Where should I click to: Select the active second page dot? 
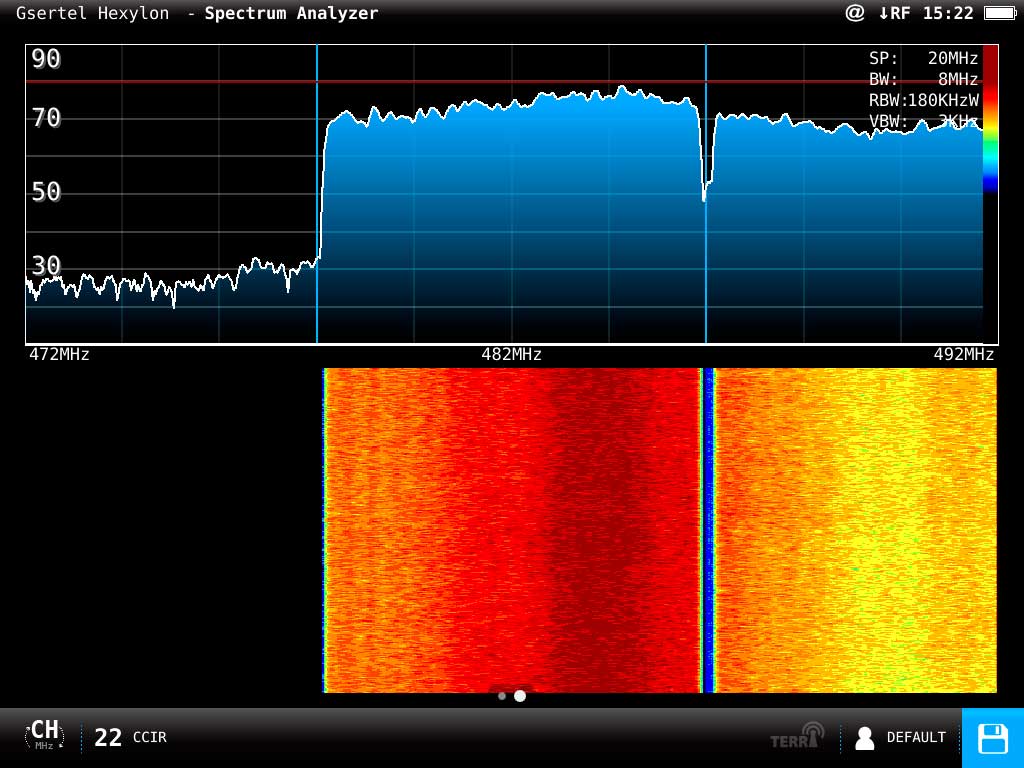(x=520, y=696)
